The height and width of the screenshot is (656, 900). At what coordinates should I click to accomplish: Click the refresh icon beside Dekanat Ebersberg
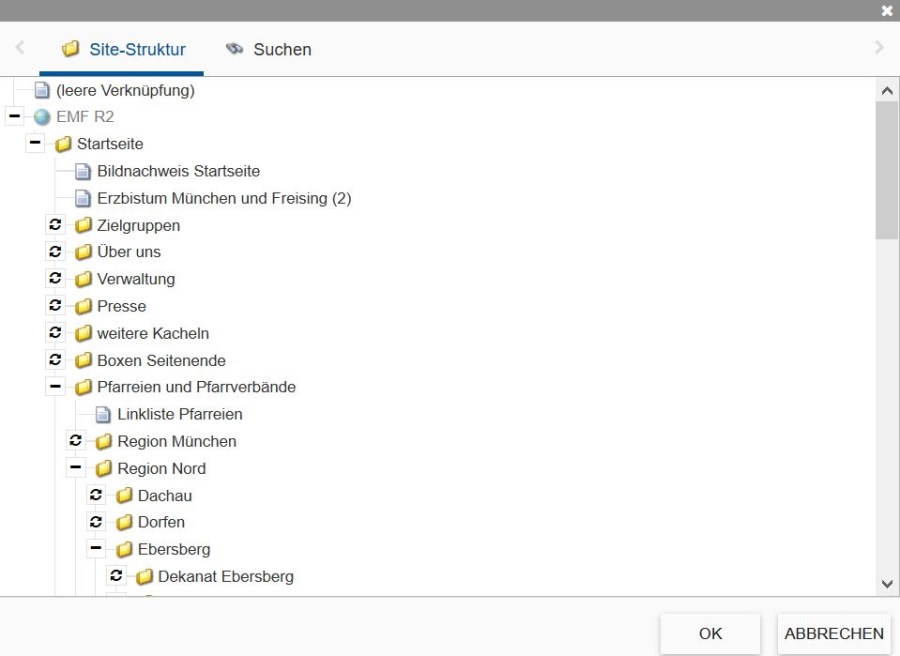(x=115, y=576)
